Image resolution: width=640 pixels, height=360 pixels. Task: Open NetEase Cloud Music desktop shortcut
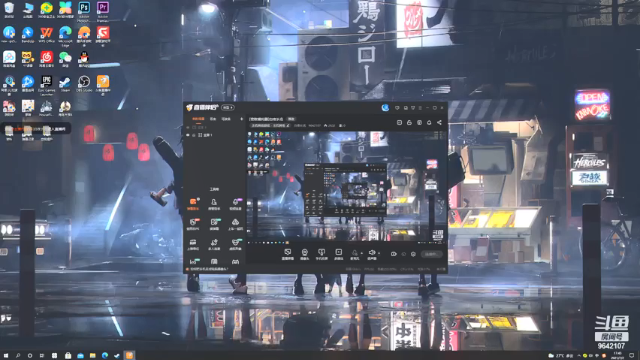click(47, 59)
